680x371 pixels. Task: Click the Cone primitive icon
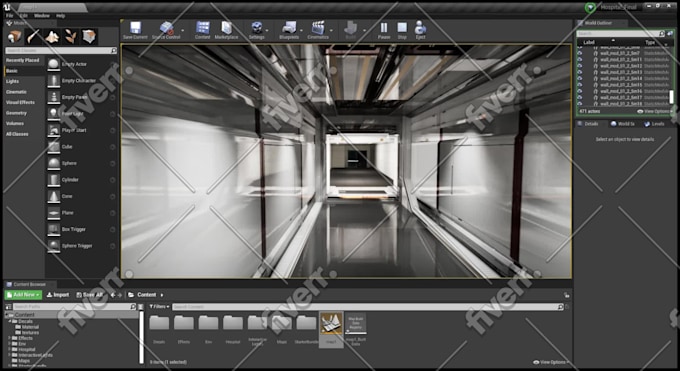click(53, 196)
